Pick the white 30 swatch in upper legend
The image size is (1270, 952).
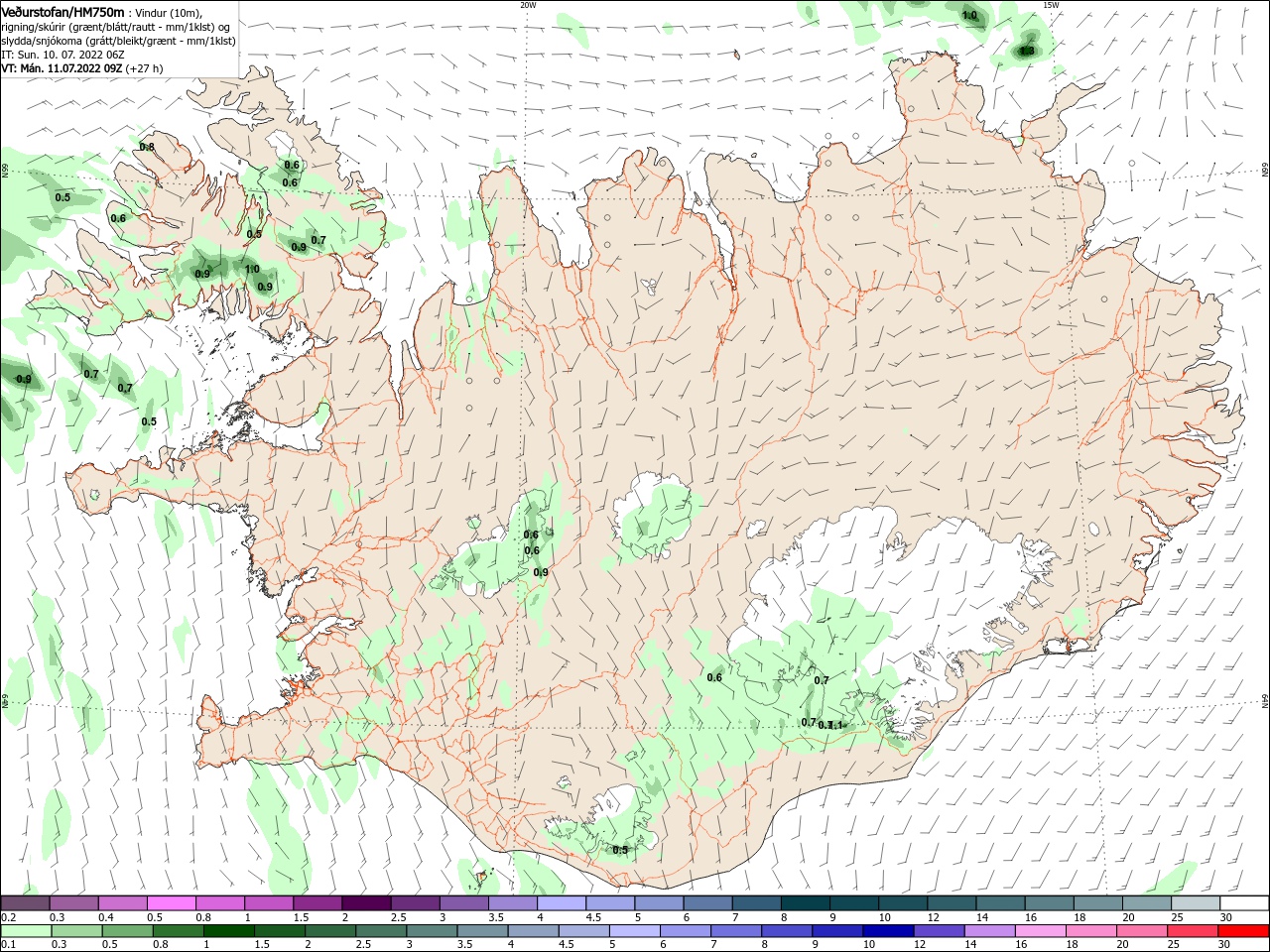[1244, 903]
